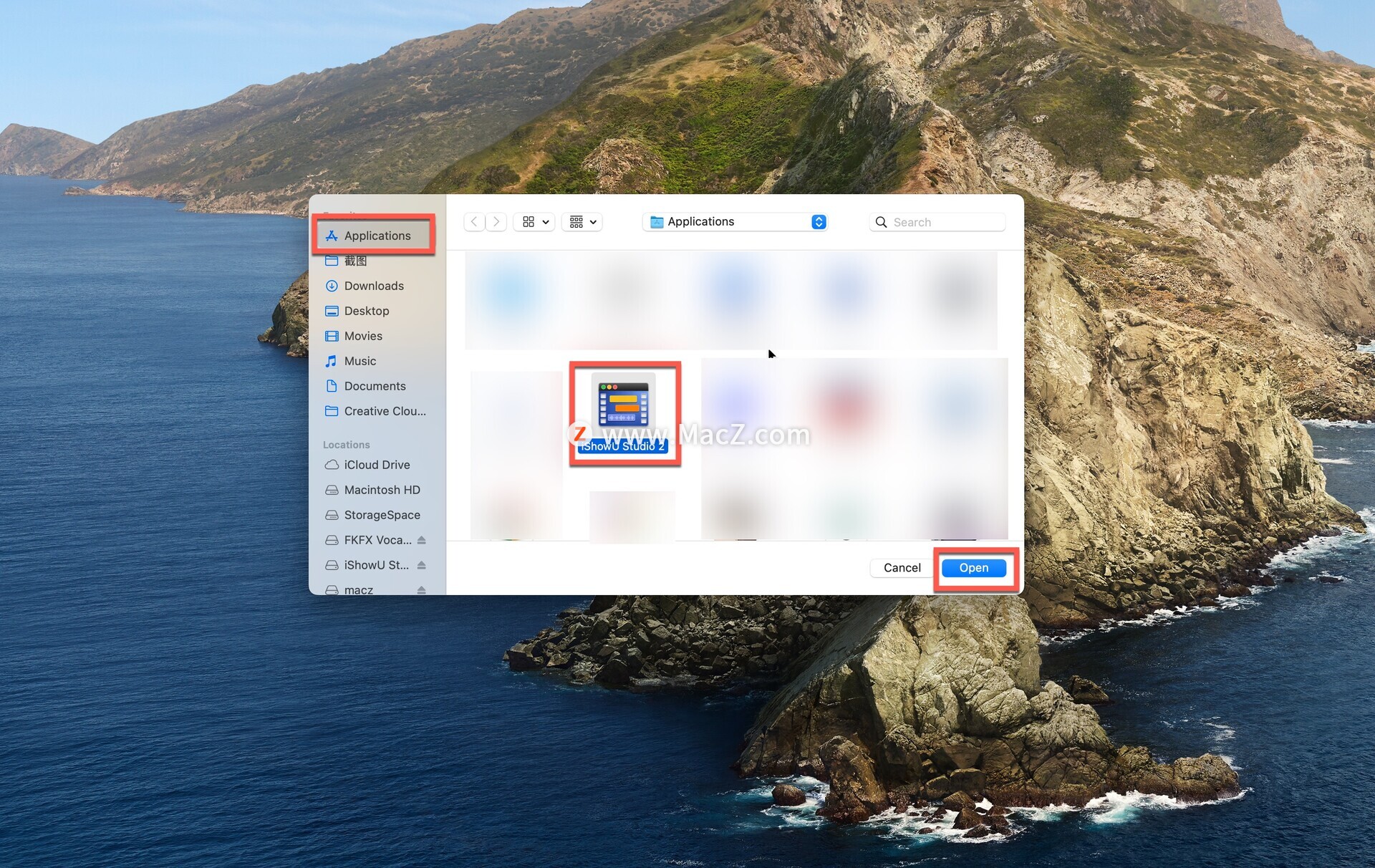The image size is (1375, 868).
Task: Eject the iShowU St... volume
Action: tap(421, 565)
